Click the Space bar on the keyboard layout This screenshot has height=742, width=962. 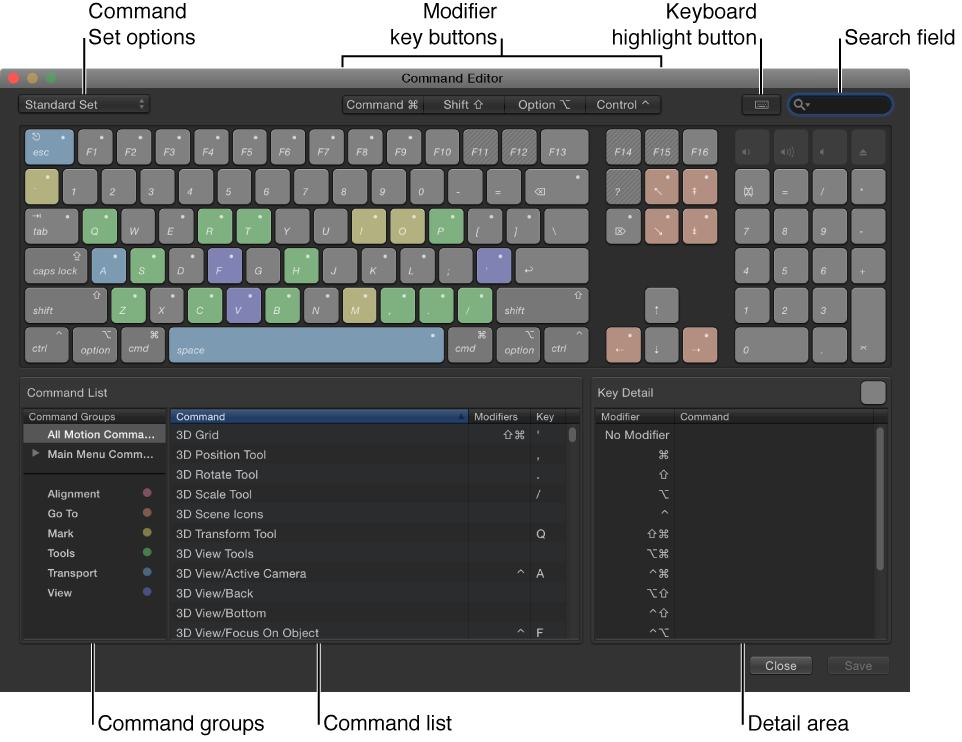(x=305, y=344)
